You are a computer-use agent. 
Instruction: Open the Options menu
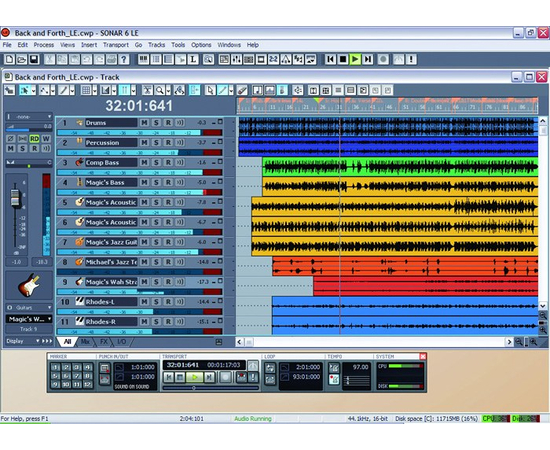[201, 45]
